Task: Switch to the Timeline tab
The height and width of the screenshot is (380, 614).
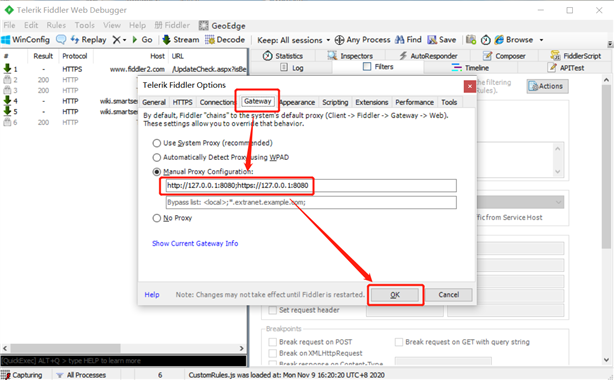Action: point(470,68)
